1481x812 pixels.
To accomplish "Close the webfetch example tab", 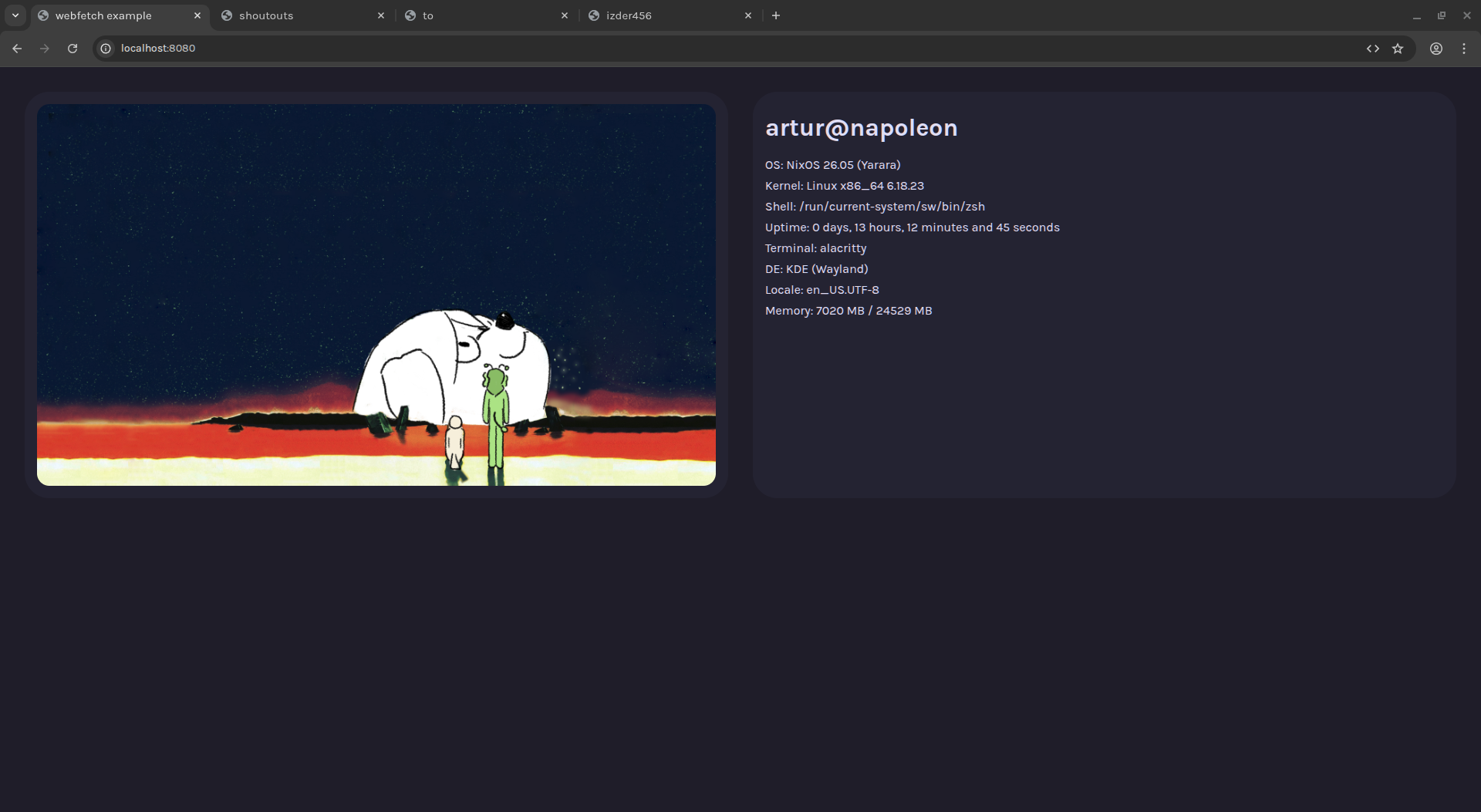I will tap(197, 15).
